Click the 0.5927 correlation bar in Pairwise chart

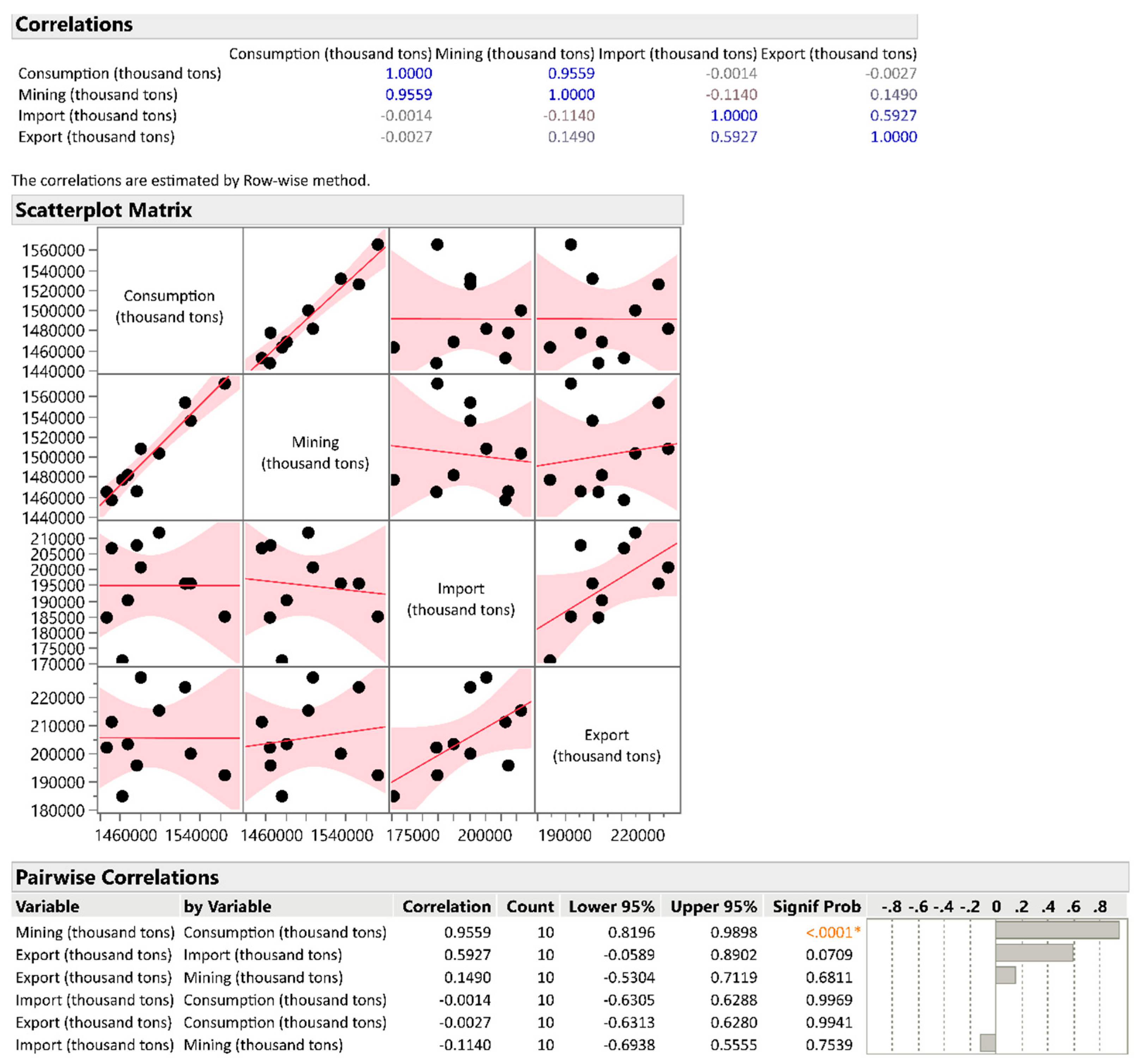(1034, 953)
